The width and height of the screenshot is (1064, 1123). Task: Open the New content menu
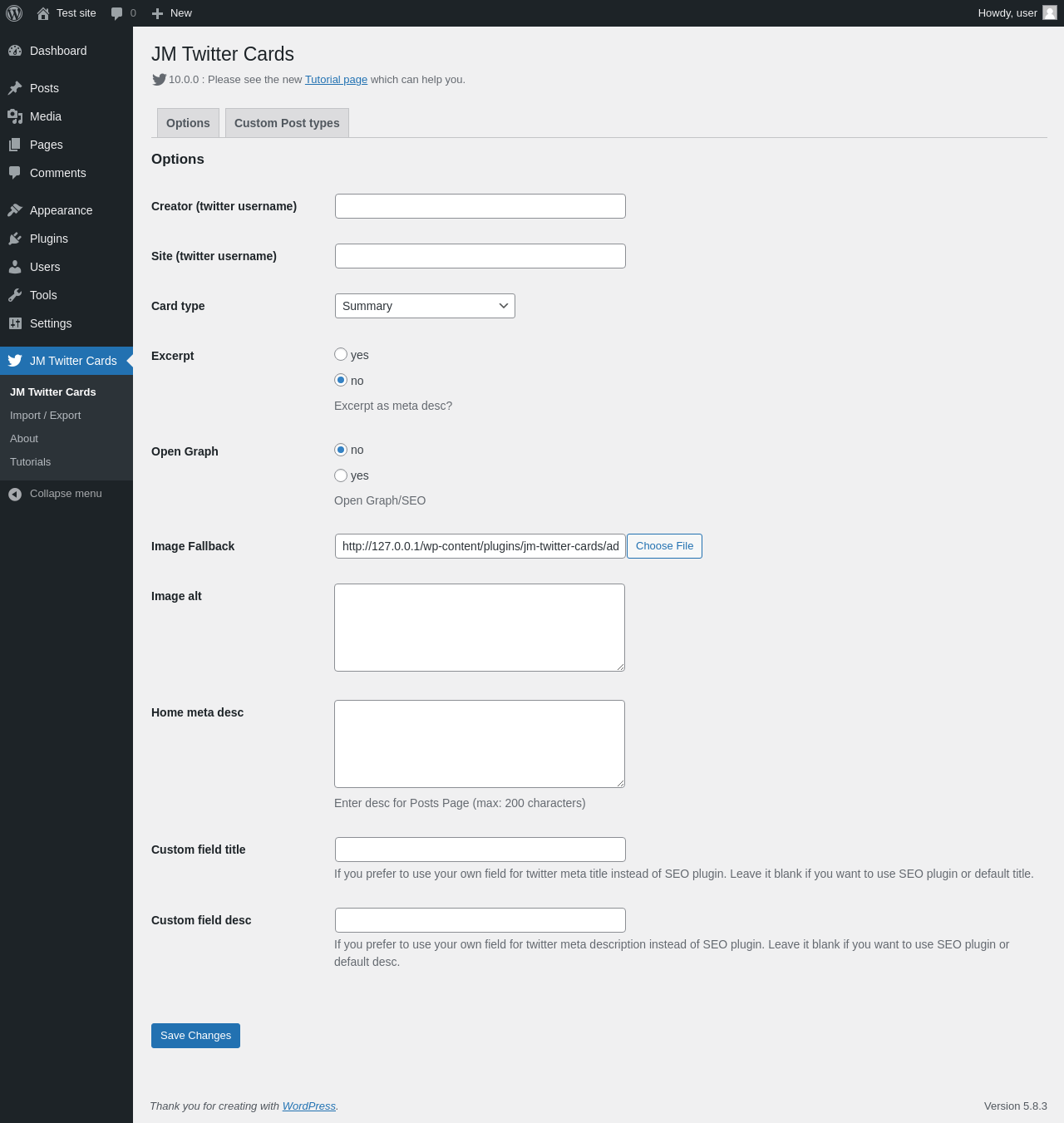pyautogui.click(x=172, y=13)
